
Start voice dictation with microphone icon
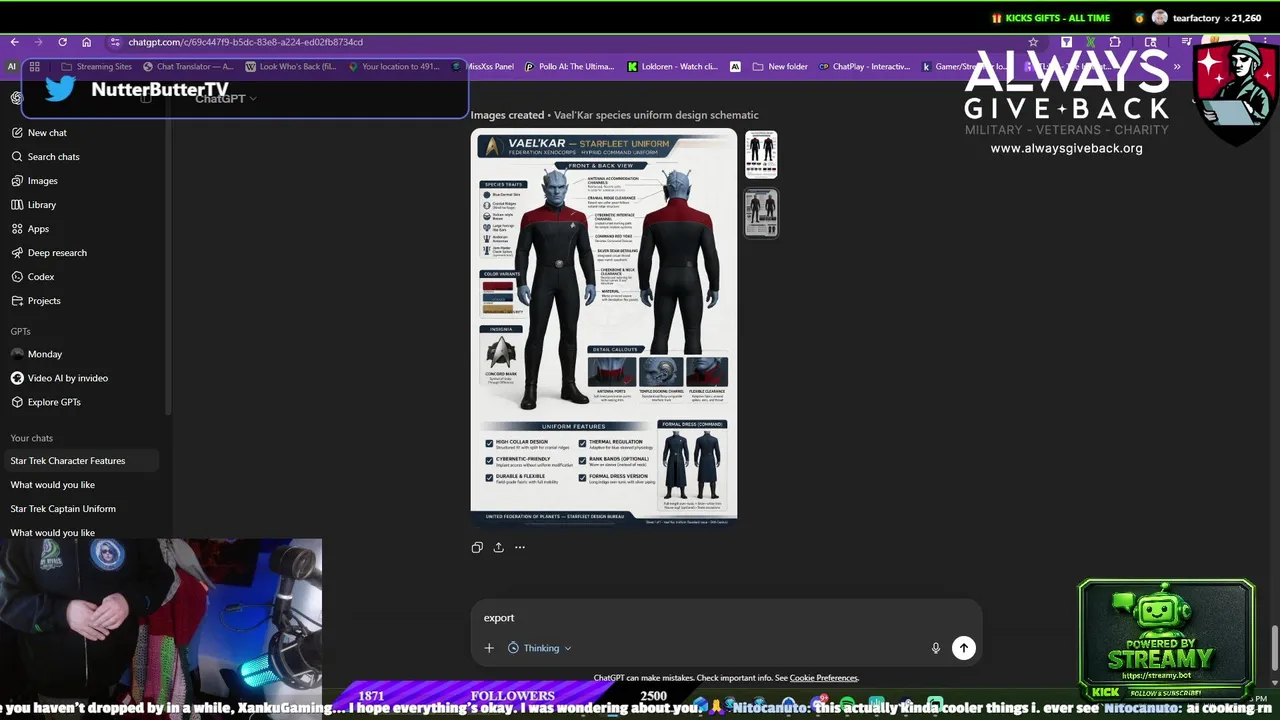point(936,648)
